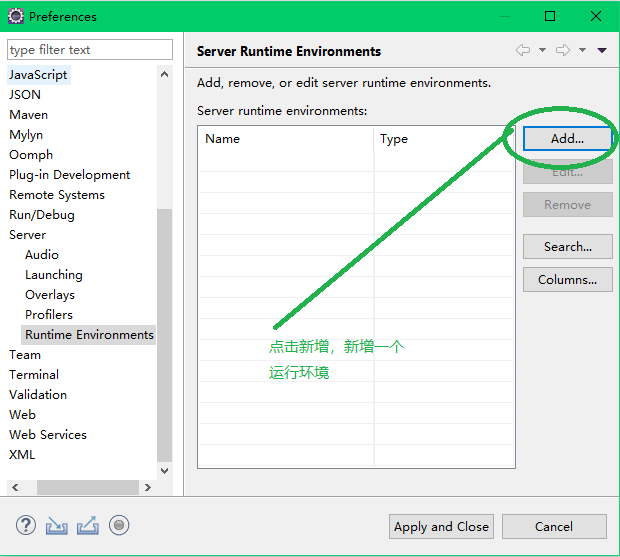Select XML in the preferences tree
This screenshot has height=557, width=620.
pyautogui.click(x=22, y=455)
